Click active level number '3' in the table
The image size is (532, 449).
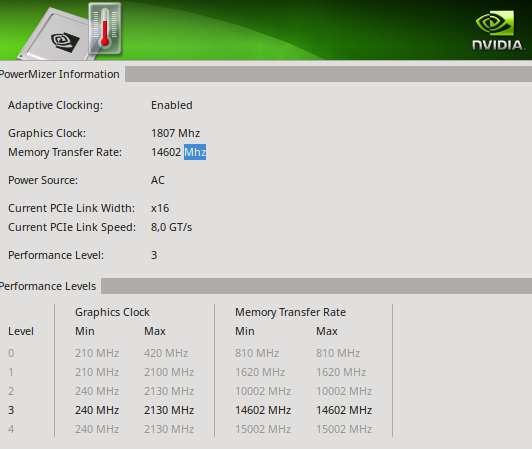pyautogui.click(x=11, y=410)
